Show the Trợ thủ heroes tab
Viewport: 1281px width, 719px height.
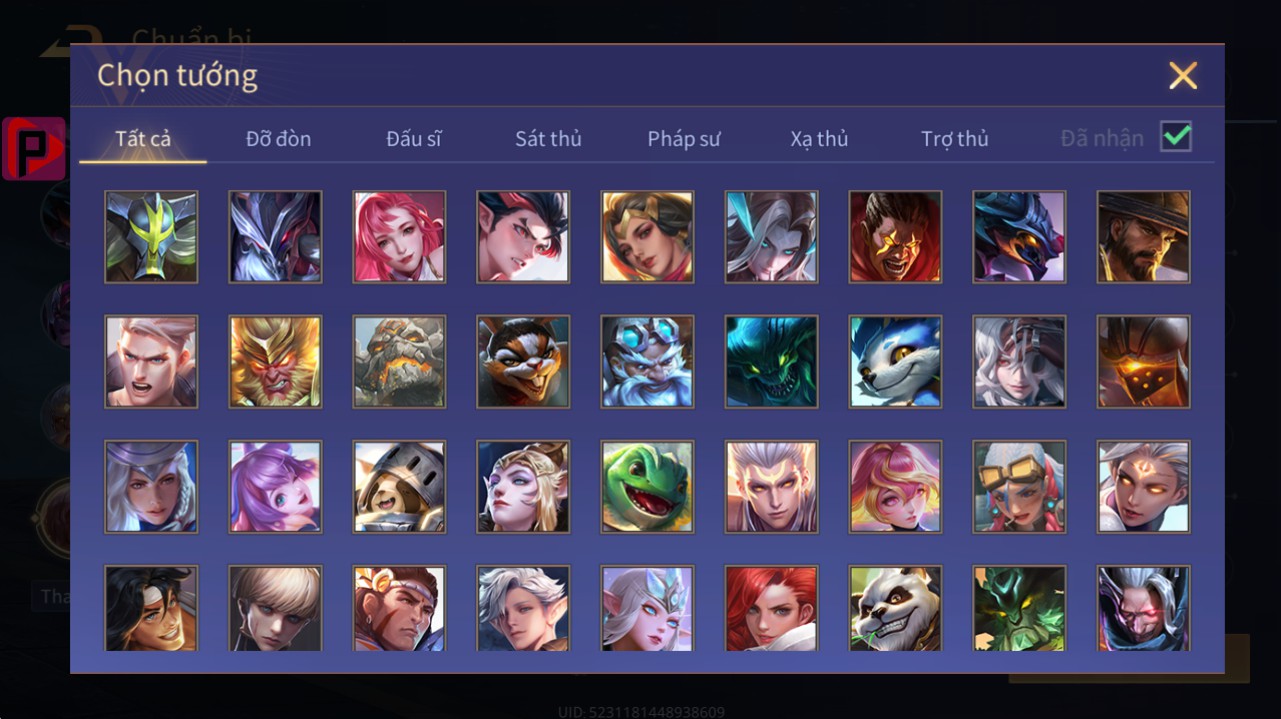point(955,139)
